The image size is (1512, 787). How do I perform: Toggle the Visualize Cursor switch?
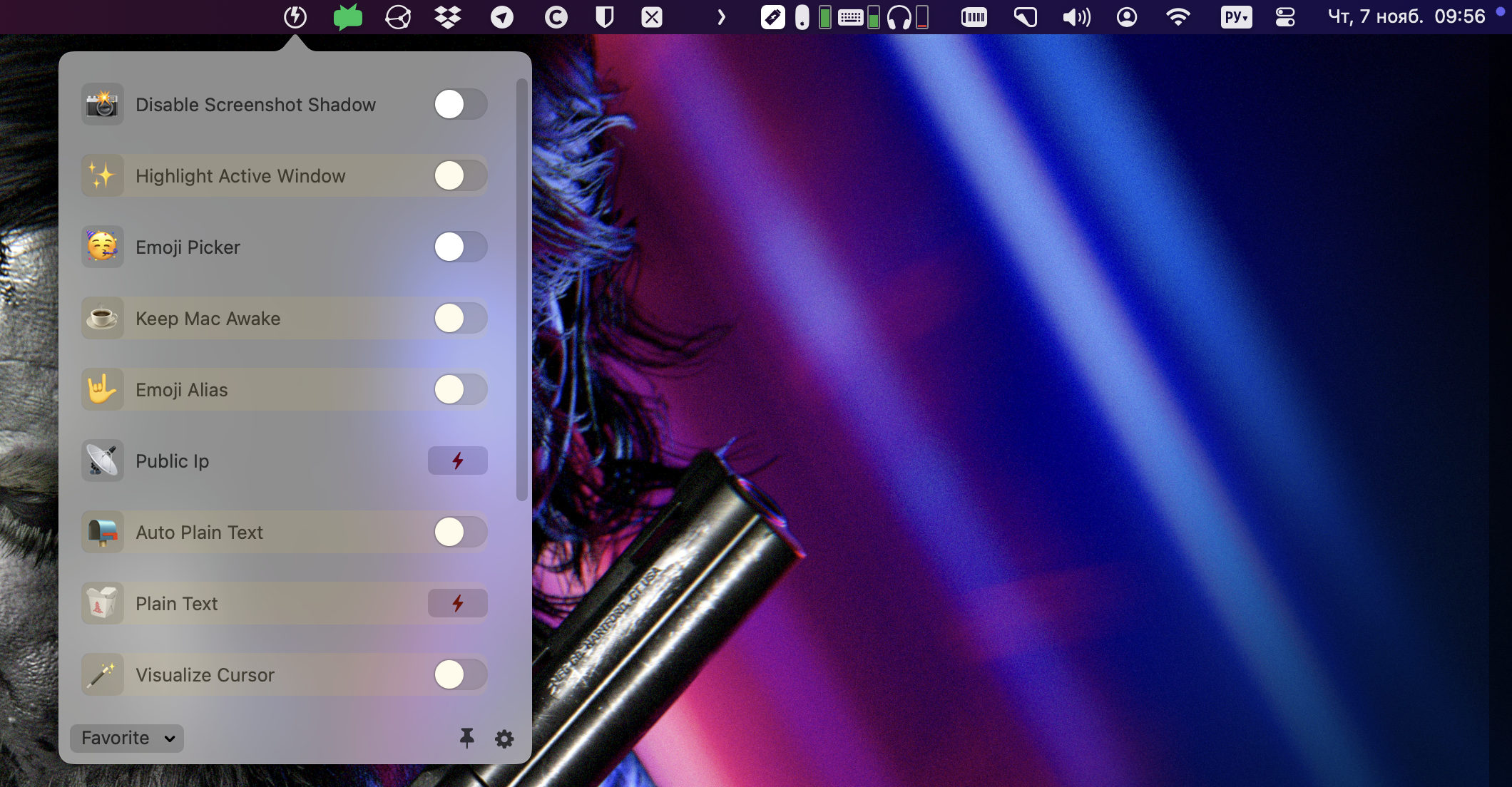460,675
